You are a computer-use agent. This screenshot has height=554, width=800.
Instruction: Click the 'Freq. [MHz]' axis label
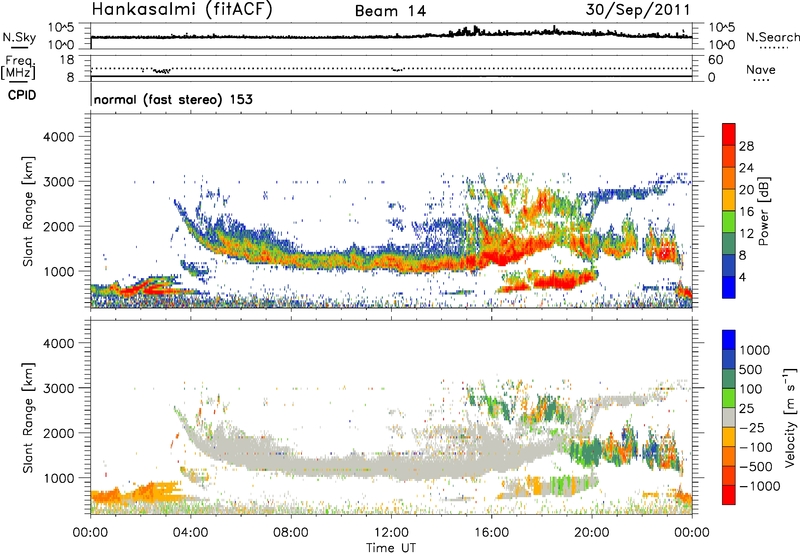click(19, 67)
